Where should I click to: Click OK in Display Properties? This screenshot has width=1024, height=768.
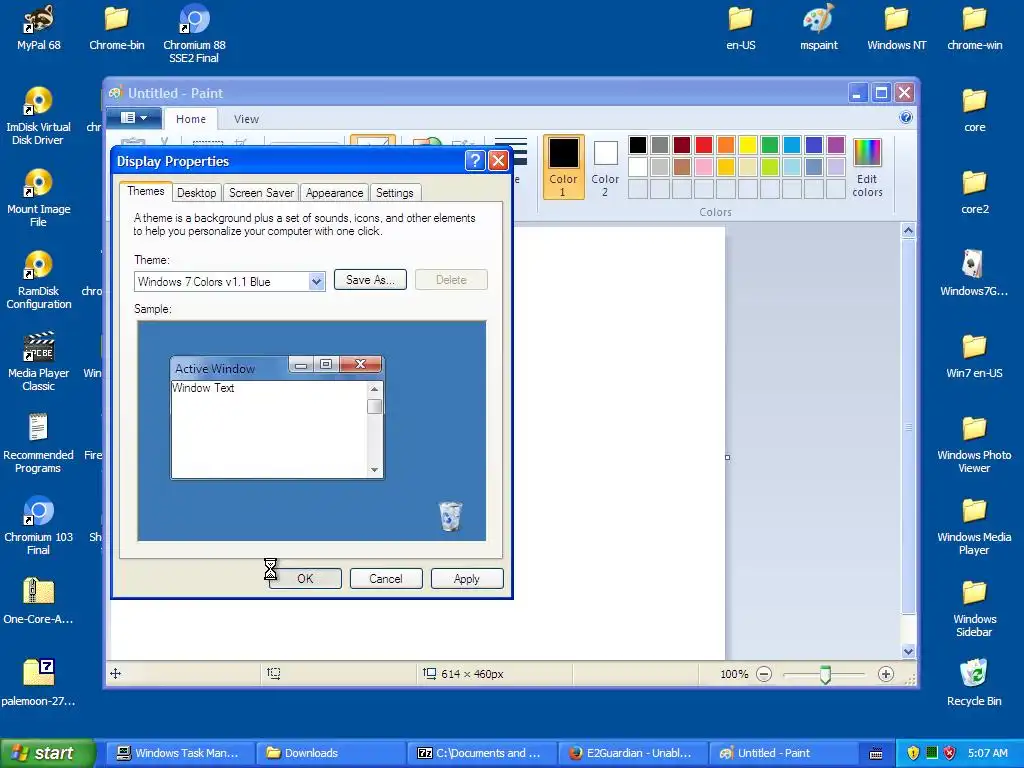305,579
